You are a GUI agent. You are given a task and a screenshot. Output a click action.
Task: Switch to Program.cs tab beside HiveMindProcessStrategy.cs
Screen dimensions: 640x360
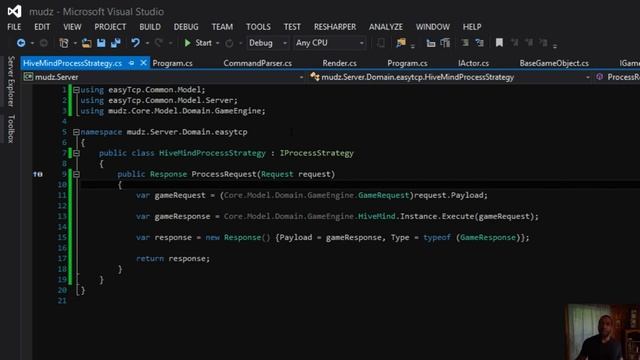[x=172, y=63]
